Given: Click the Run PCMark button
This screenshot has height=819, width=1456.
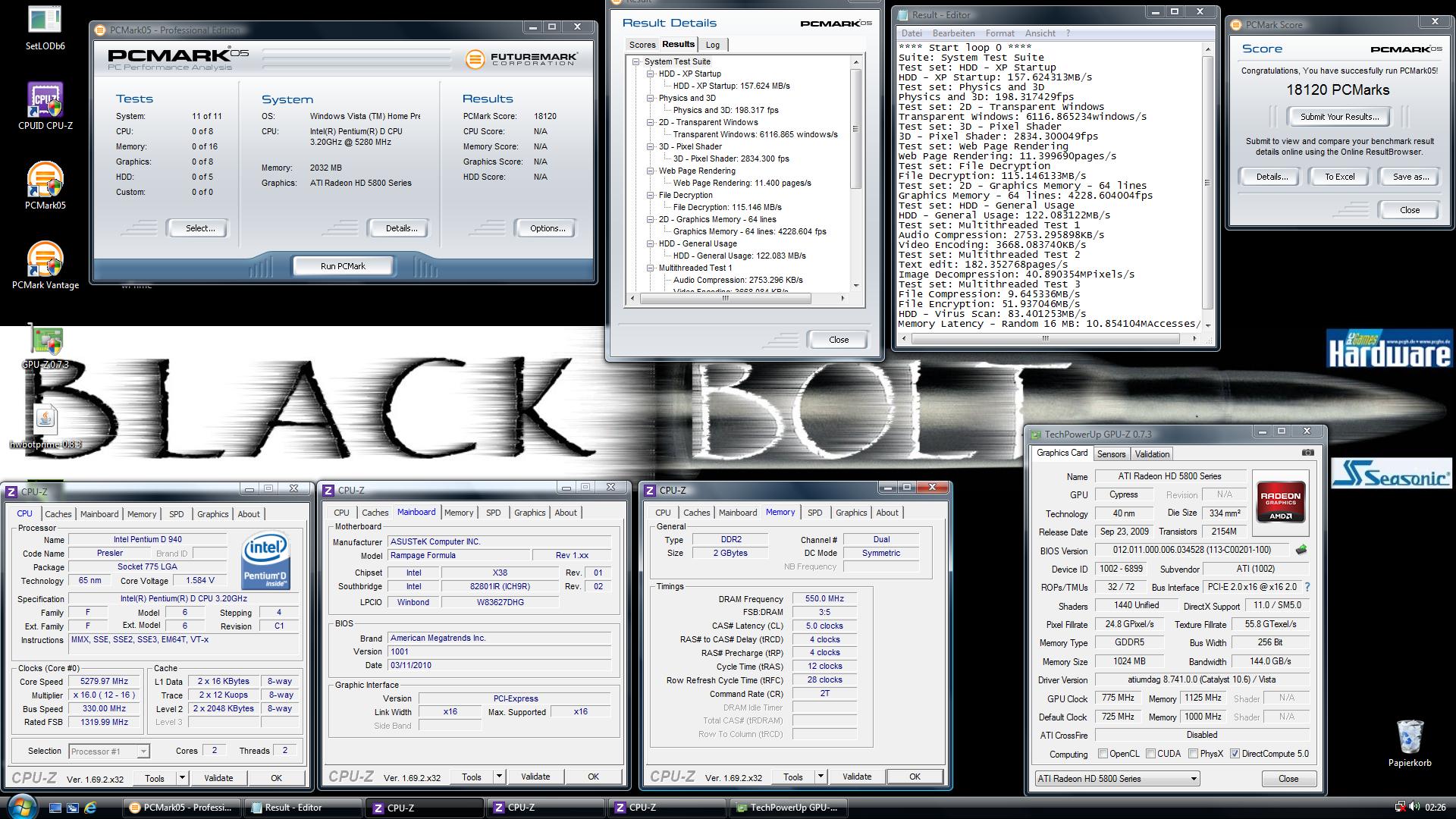Looking at the screenshot, I should [343, 266].
